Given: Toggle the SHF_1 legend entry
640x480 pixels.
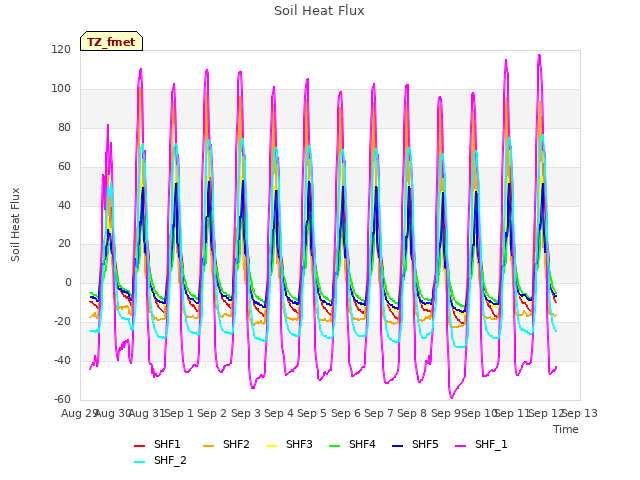Looking at the screenshot, I should point(481,444).
